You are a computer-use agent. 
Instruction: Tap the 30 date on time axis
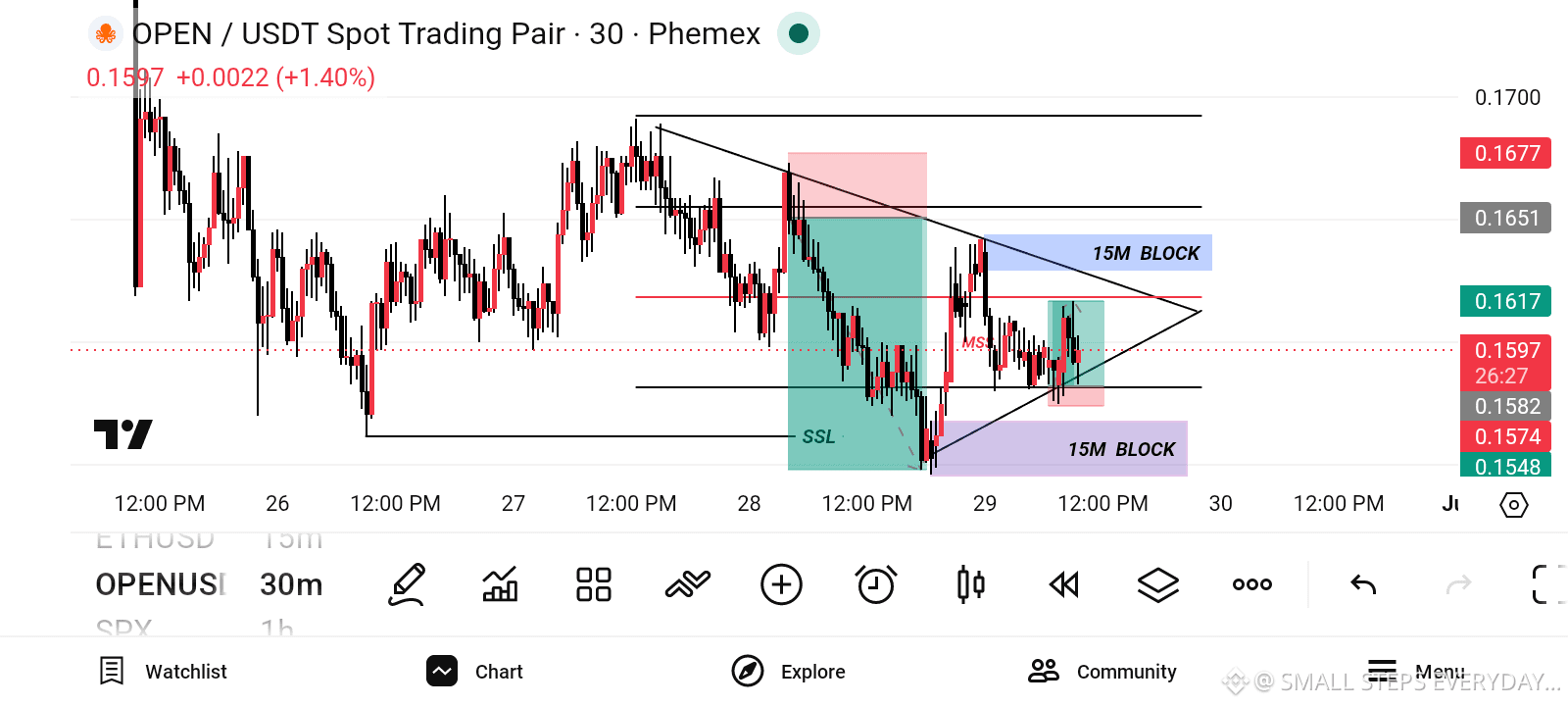coord(1220,503)
